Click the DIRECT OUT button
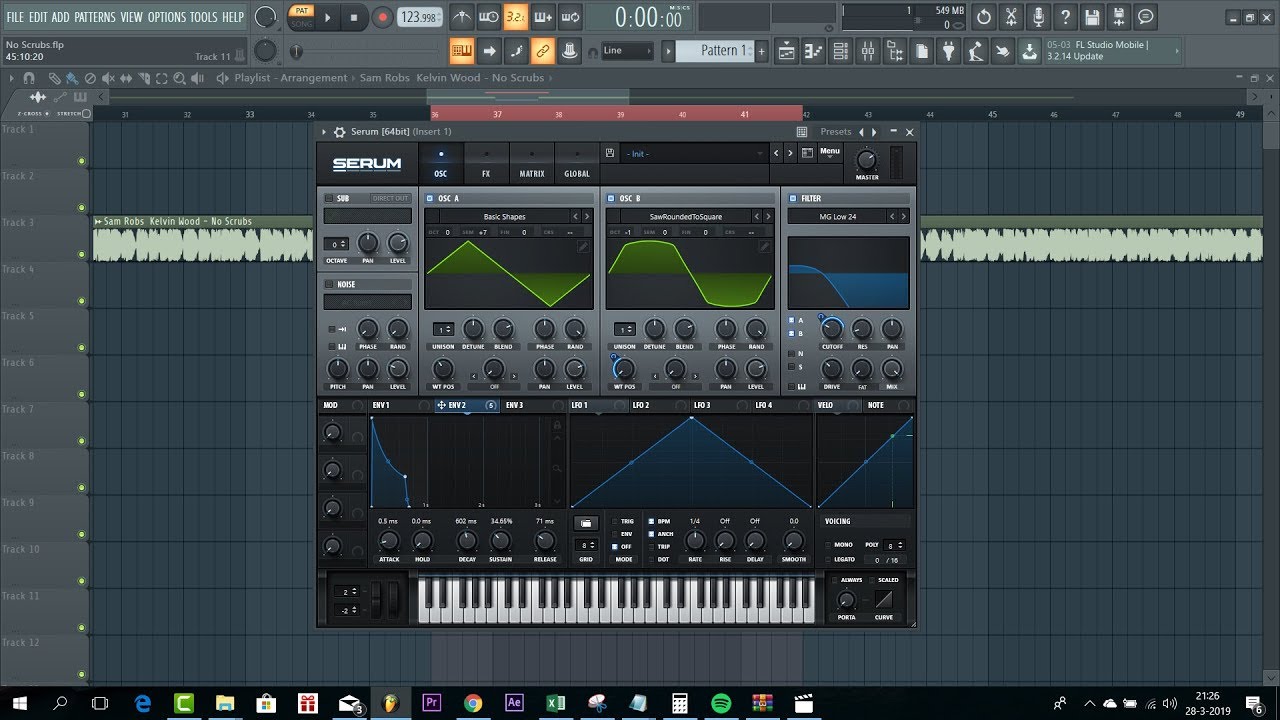 (390, 198)
